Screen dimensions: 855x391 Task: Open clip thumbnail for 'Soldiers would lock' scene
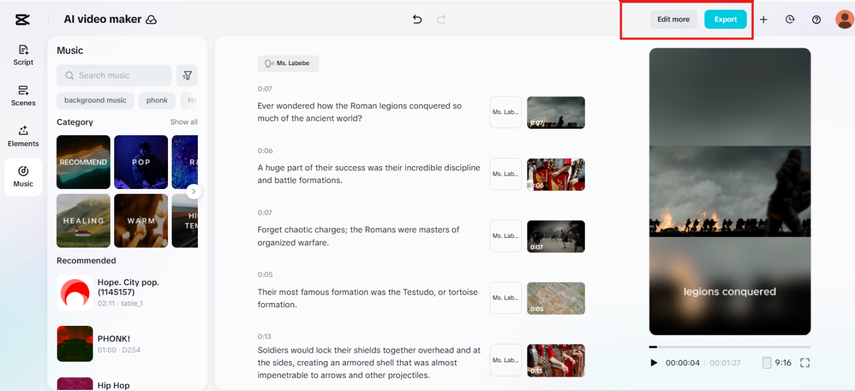556,360
